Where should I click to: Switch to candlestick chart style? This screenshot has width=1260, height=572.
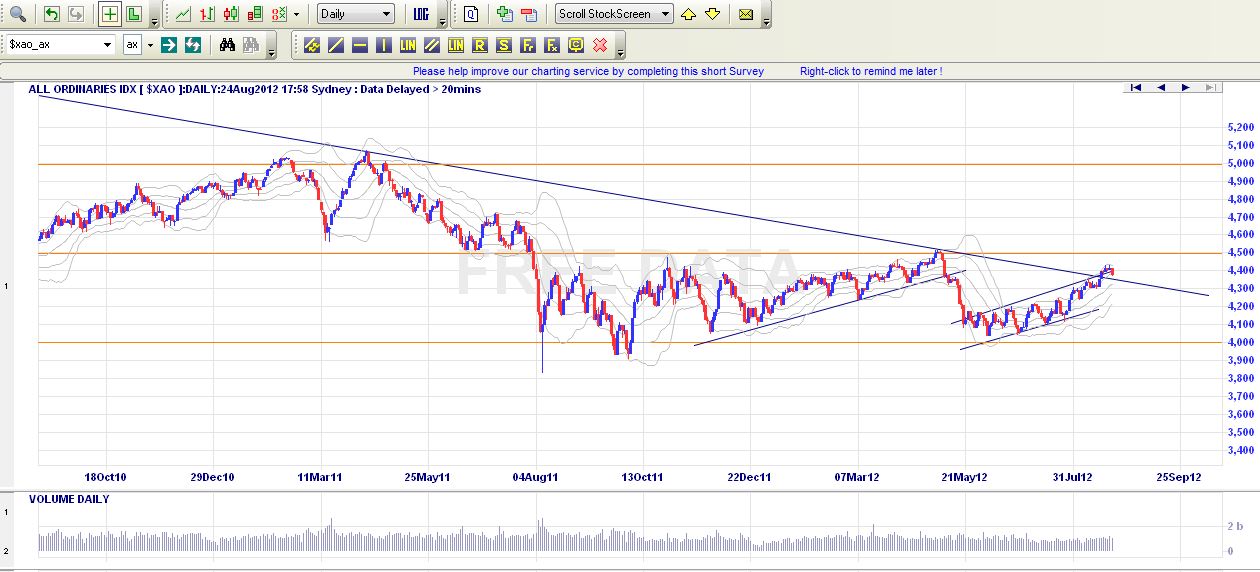(231, 14)
